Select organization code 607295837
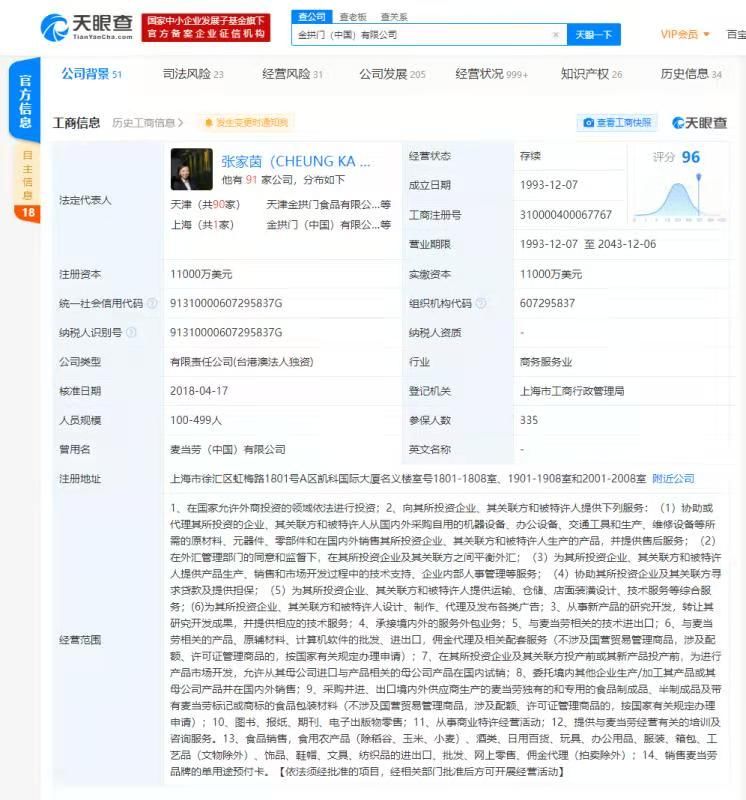Screen dimensions: 746x800 547,304
